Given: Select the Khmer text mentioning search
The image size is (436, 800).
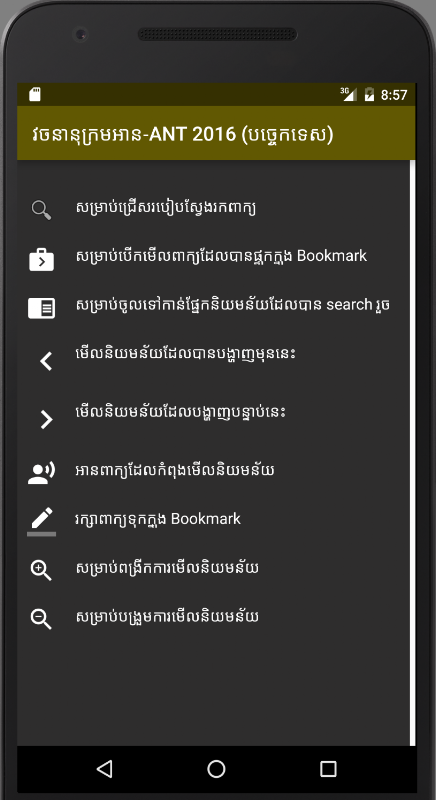Looking at the screenshot, I should pyautogui.click(x=233, y=305).
